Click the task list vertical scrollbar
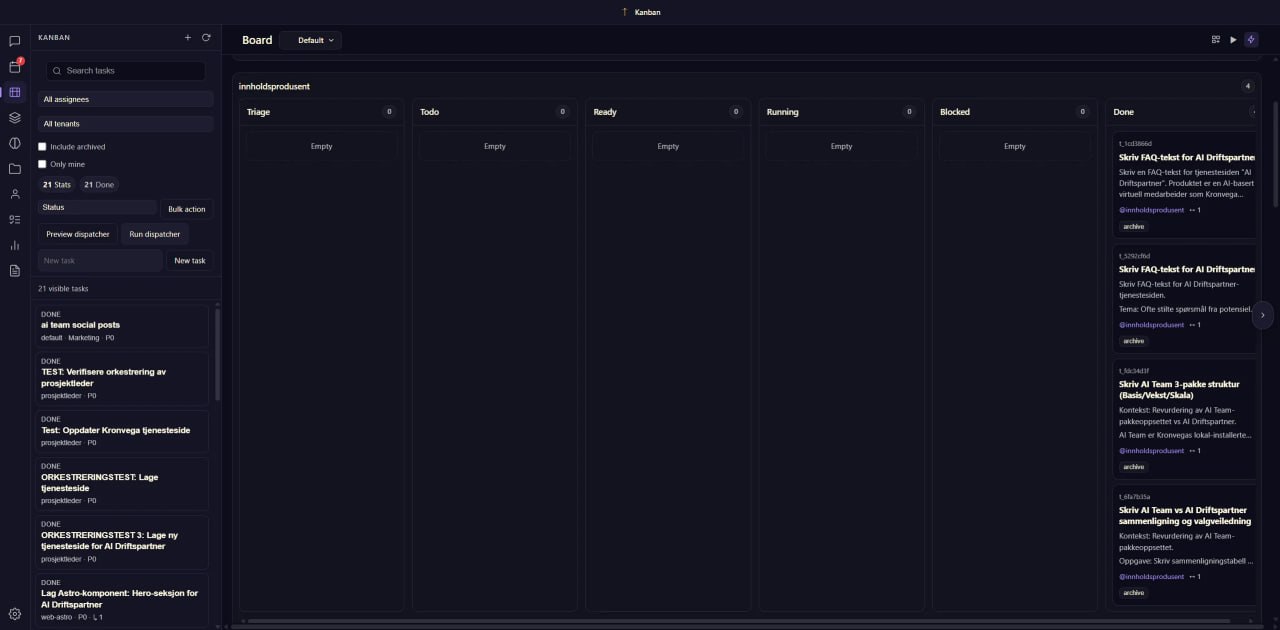1280x630 pixels. pyautogui.click(x=218, y=354)
